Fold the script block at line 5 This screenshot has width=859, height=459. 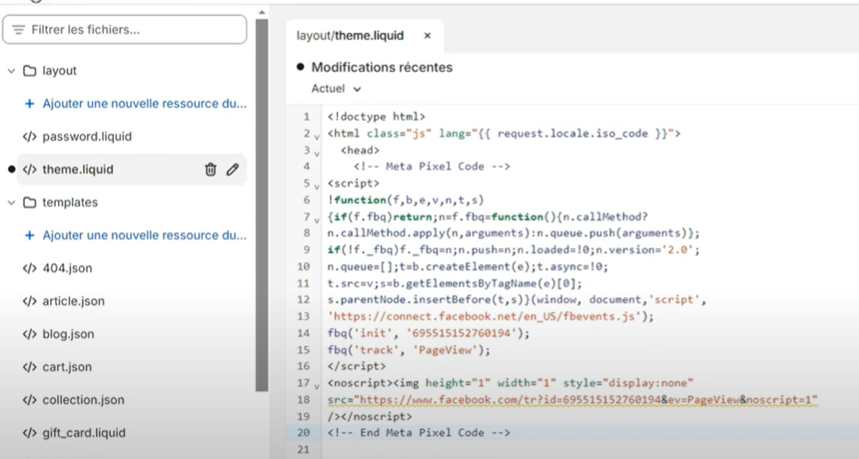click(x=317, y=185)
